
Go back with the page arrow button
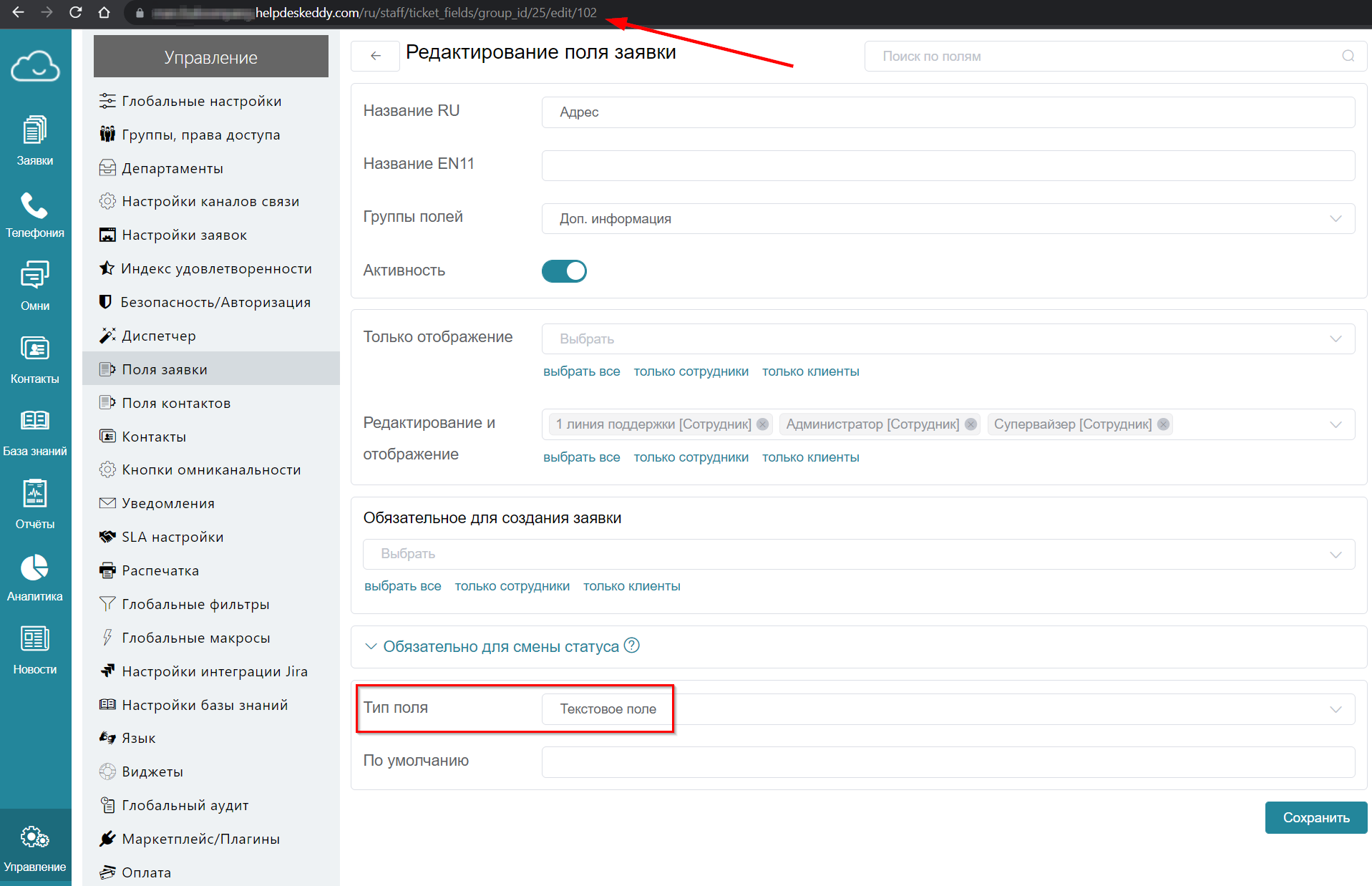point(375,56)
